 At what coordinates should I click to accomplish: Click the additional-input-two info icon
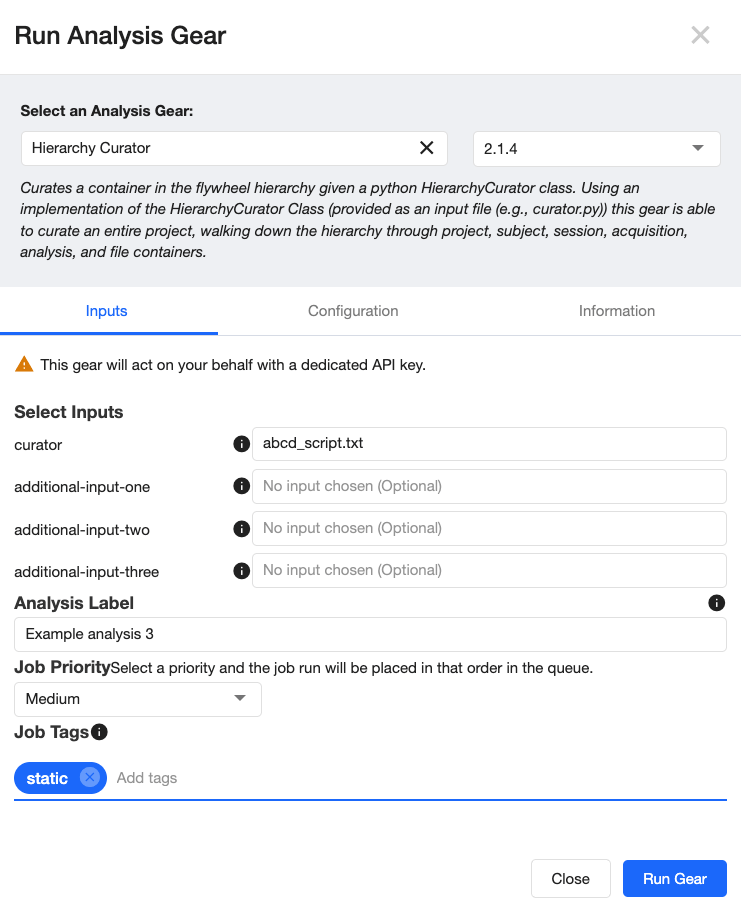tap(241, 528)
